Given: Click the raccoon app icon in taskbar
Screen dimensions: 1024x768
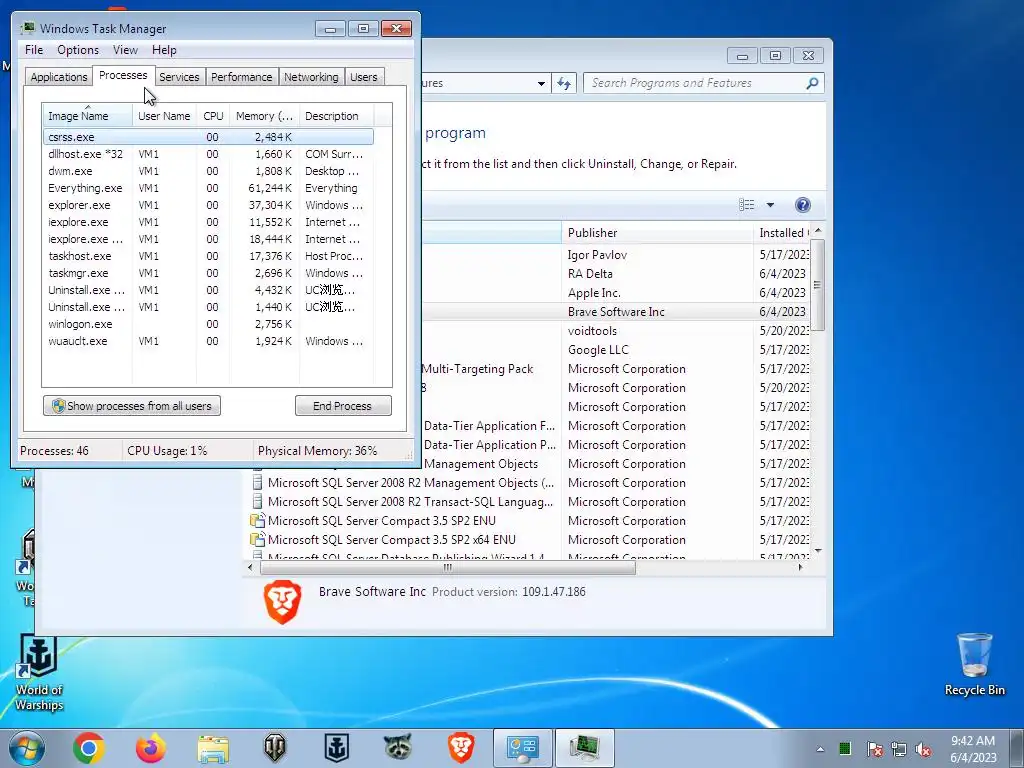Looking at the screenshot, I should point(398,748).
